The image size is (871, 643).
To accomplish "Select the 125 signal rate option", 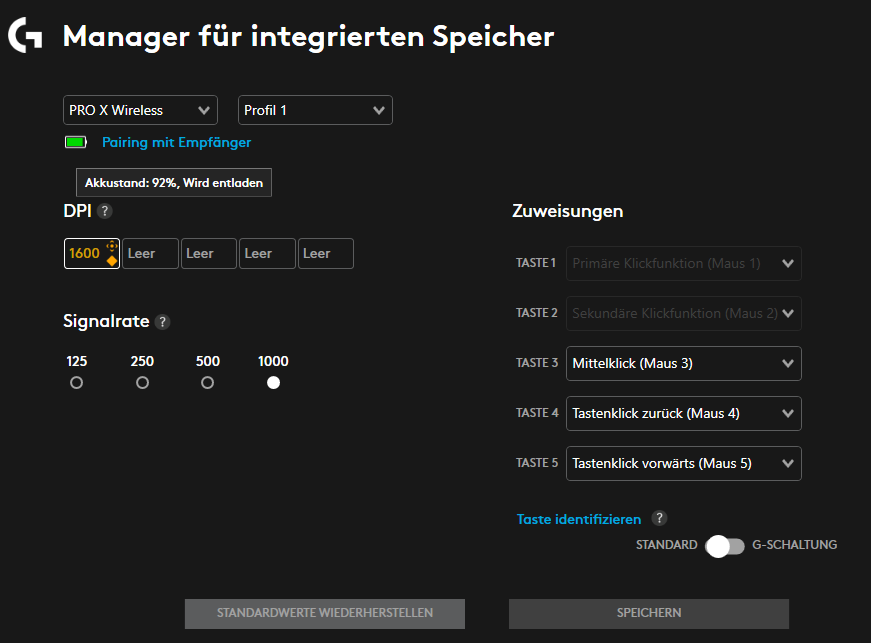I will pyautogui.click(x=77, y=383).
